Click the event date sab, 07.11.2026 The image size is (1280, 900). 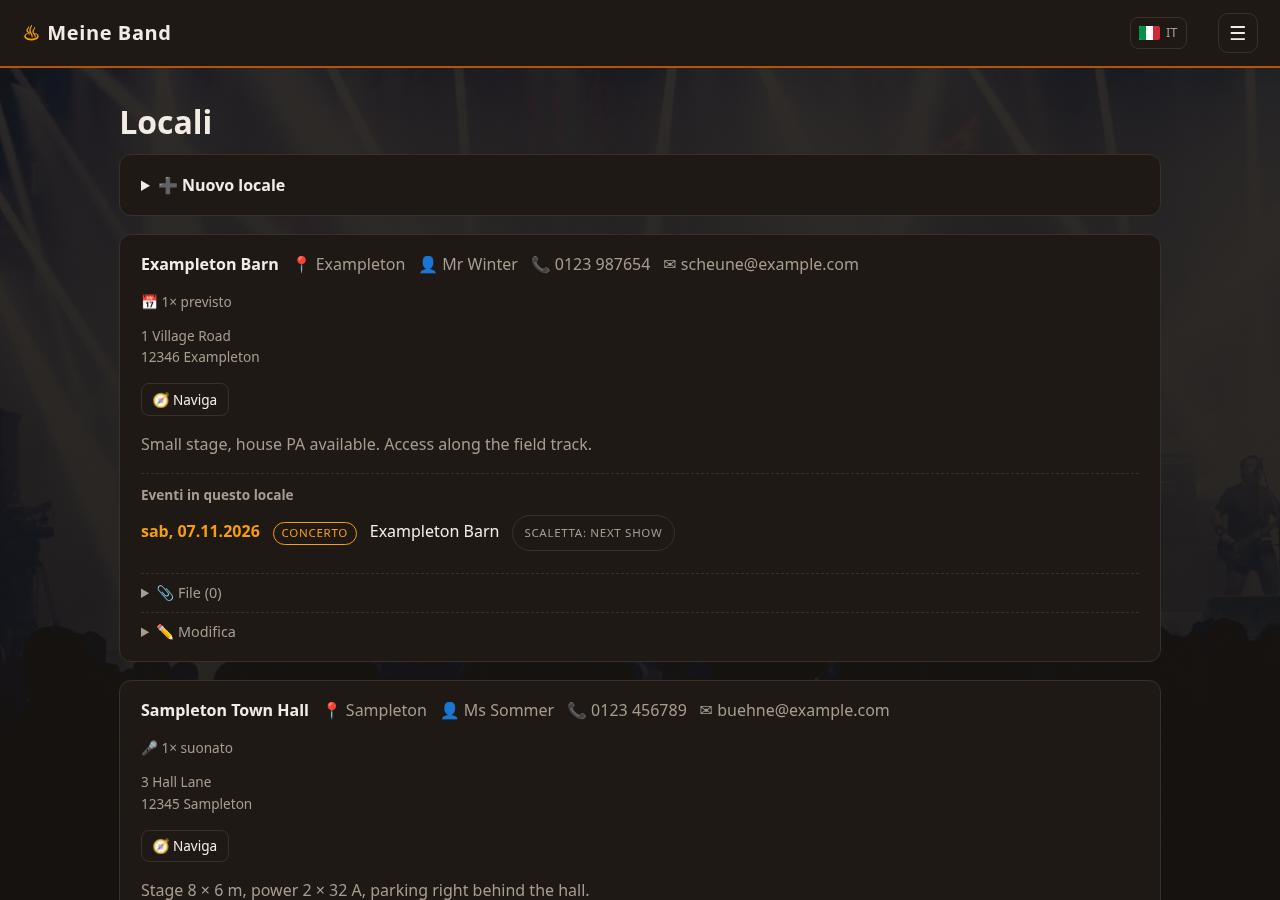[x=200, y=532]
